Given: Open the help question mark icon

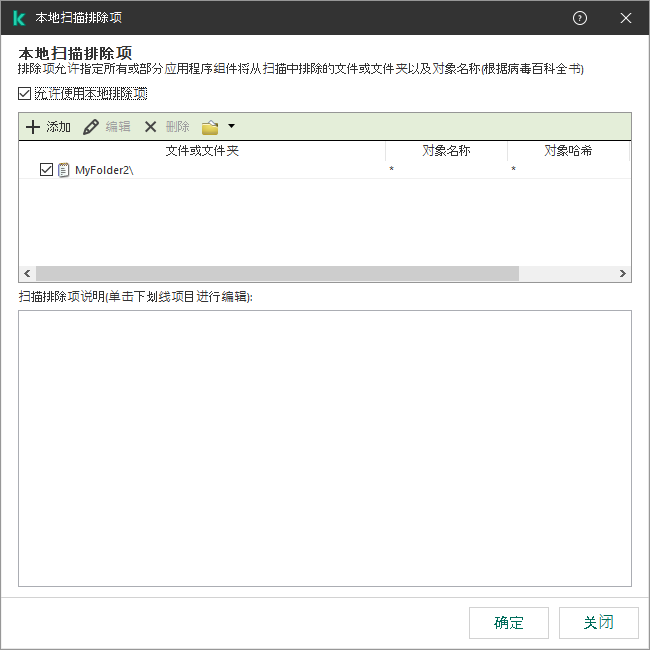Looking at the screenshot, I should (580, 18).
